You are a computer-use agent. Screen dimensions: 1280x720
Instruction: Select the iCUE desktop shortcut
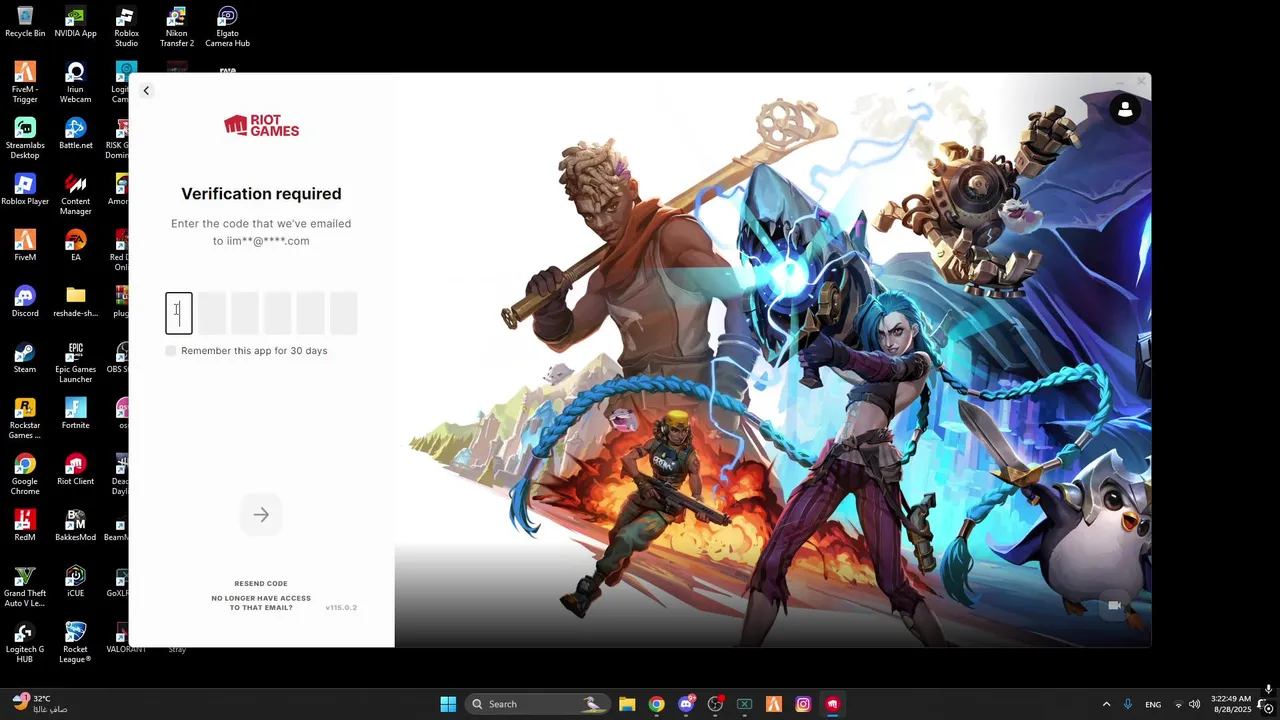tap(75, 581)
